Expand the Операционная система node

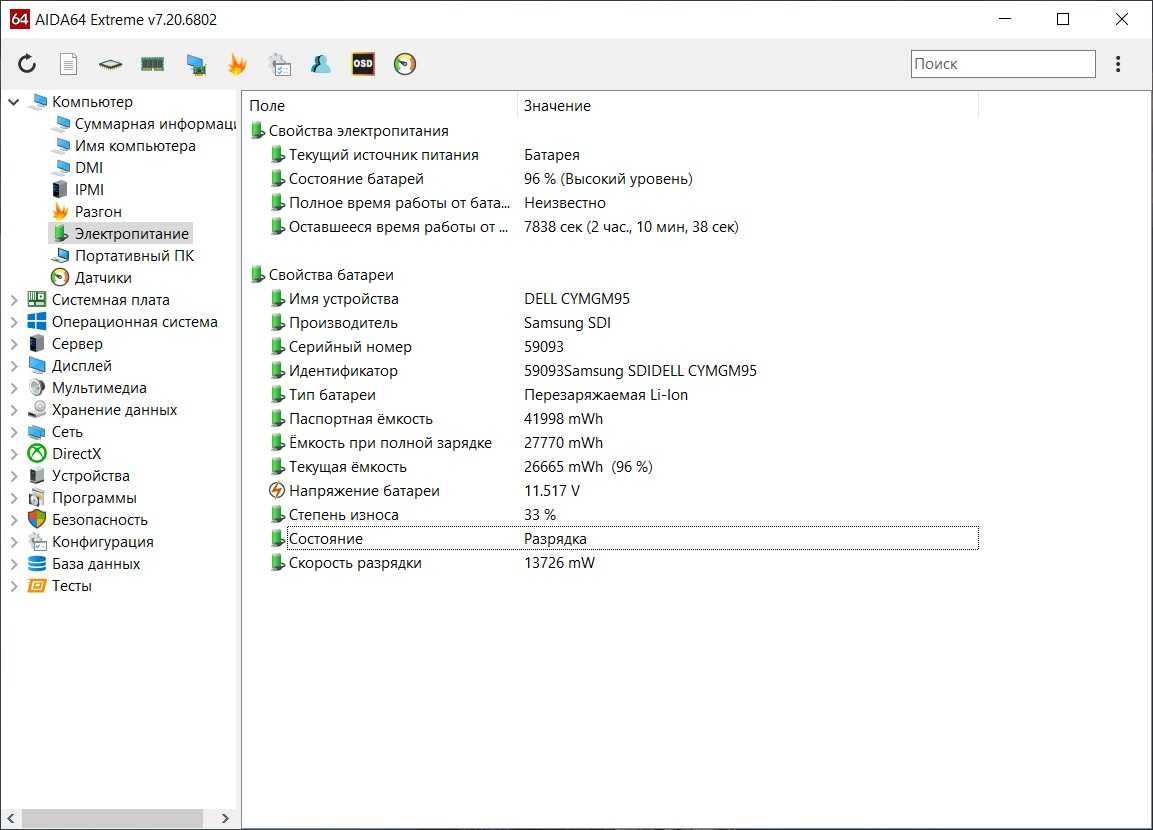point(13,322)
